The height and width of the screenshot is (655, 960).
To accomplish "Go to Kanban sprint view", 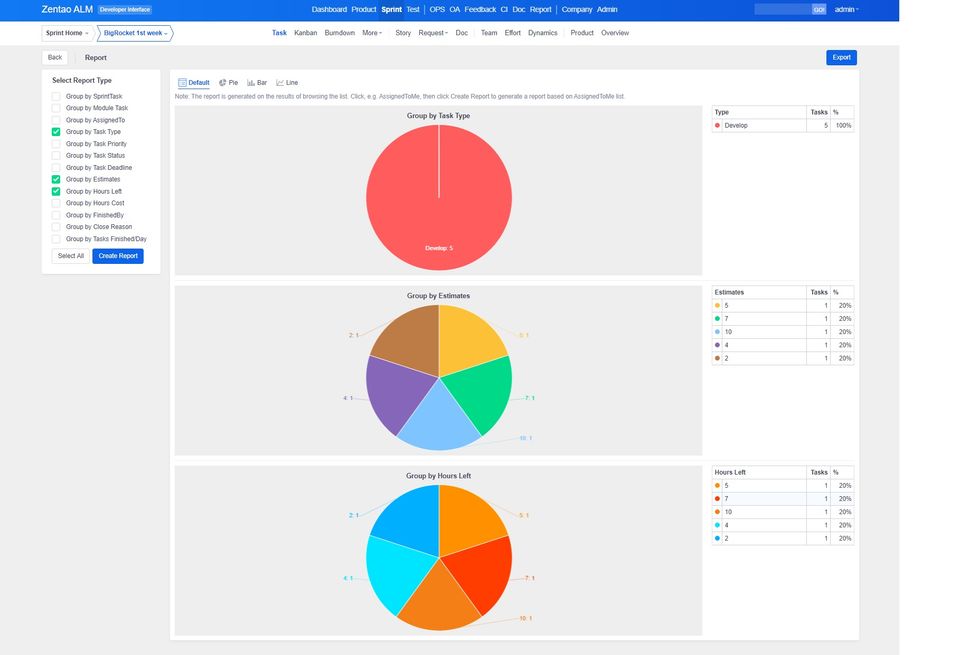I will tap(306, 33).
